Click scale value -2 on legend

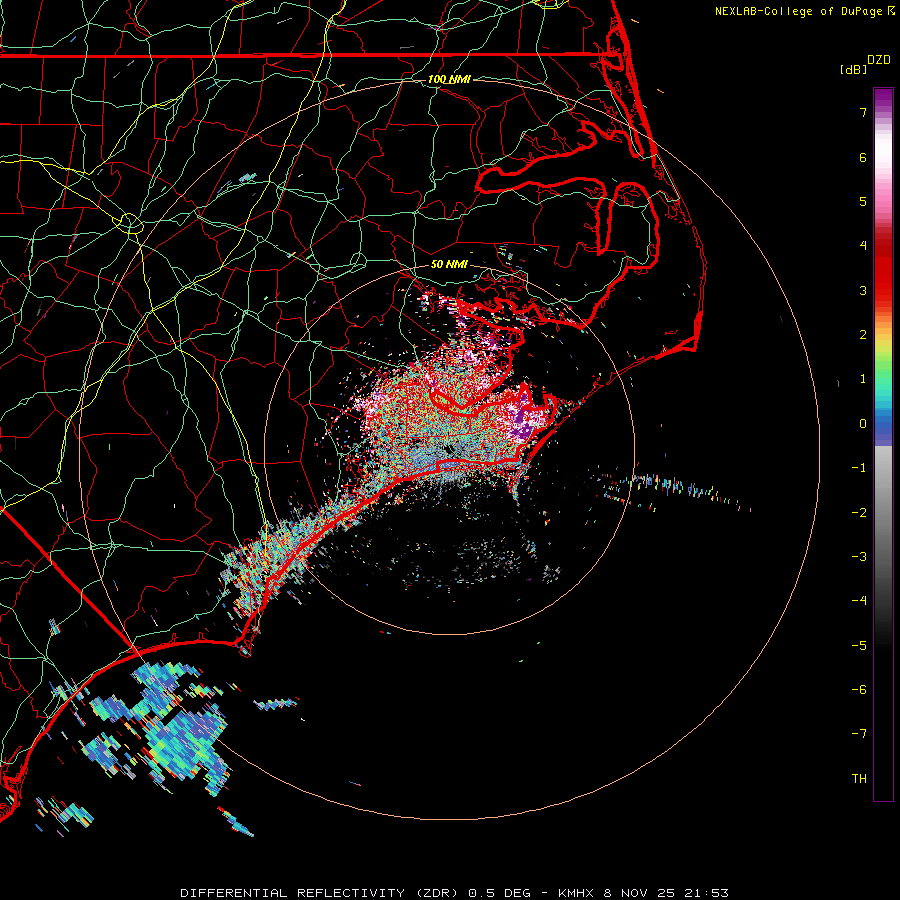click(859, 513)
